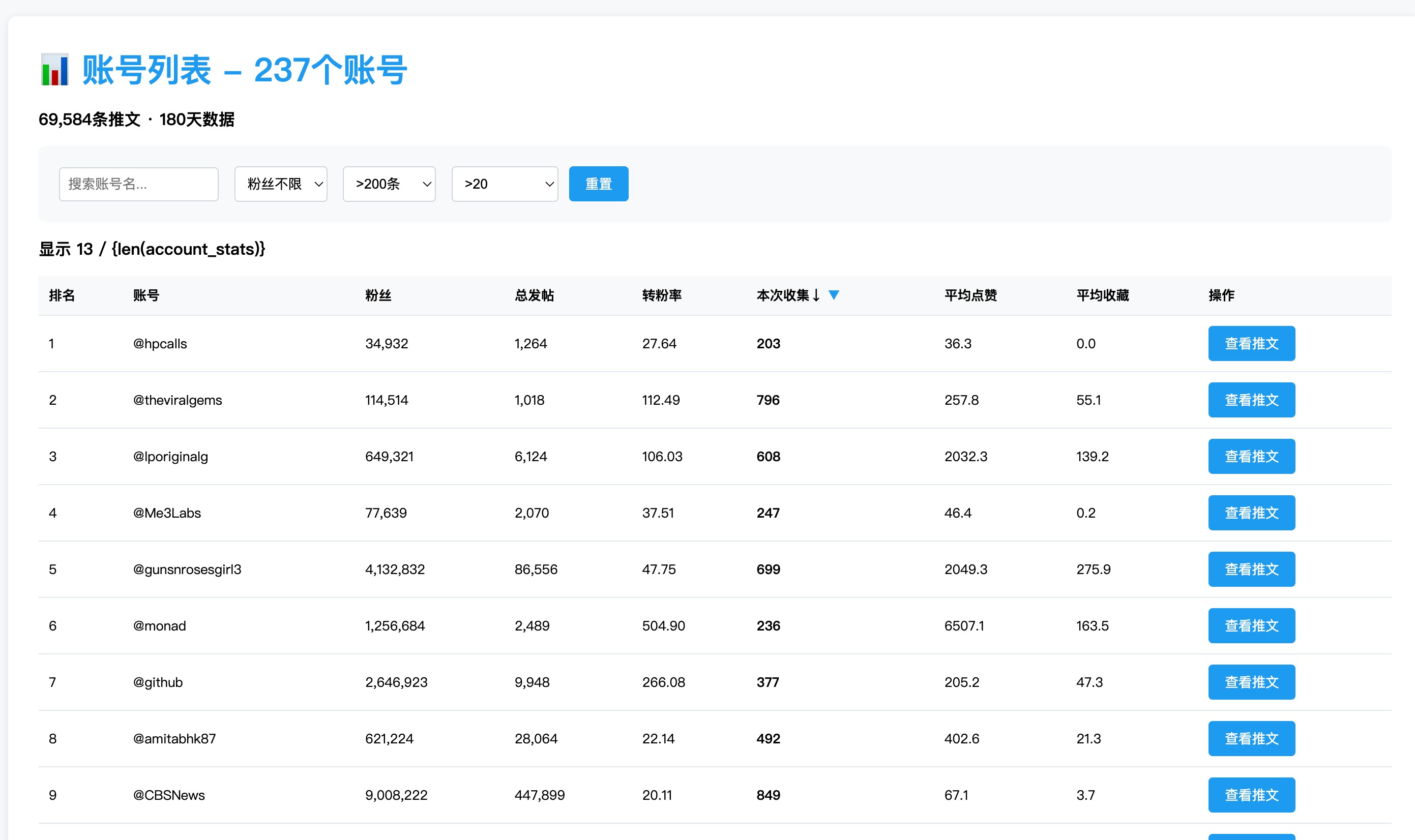Sort by 平均点赞 column header
Image resolution: width=1415 pixels, height=840 pixels.
click(x=970, y=295)
